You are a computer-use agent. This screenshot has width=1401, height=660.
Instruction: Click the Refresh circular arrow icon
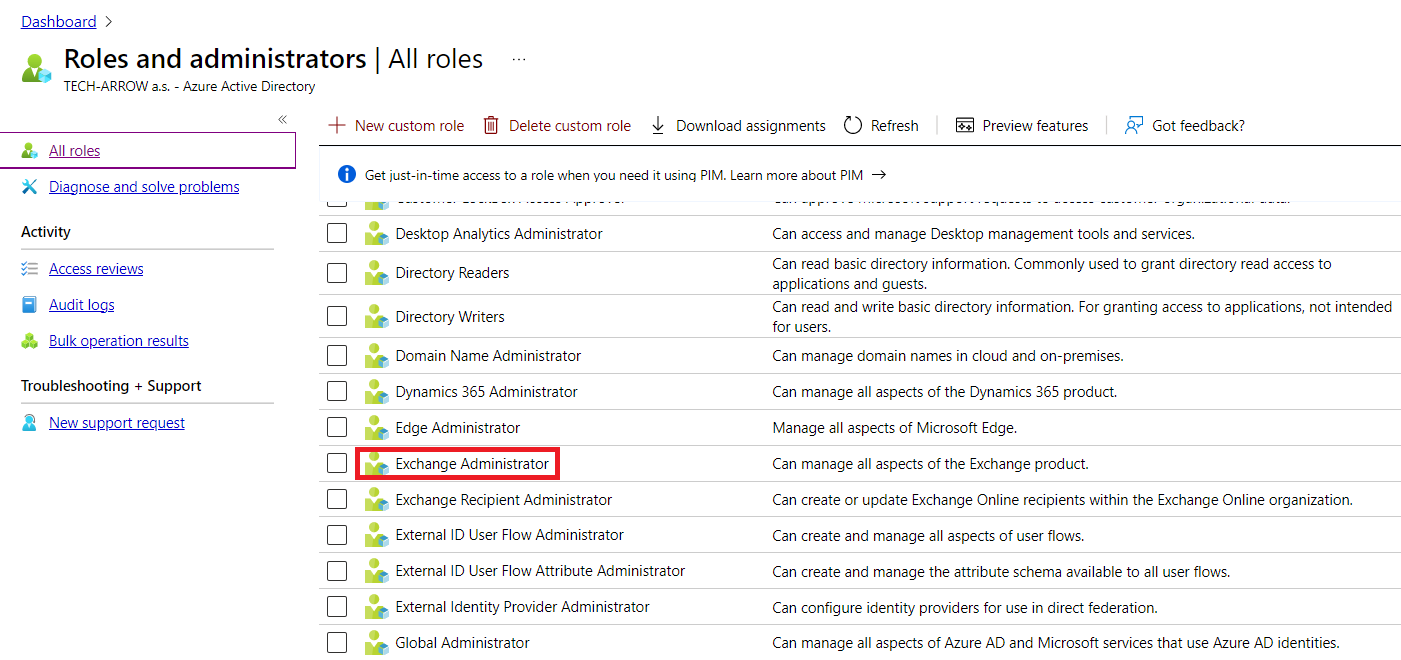[x=853, y=125]
